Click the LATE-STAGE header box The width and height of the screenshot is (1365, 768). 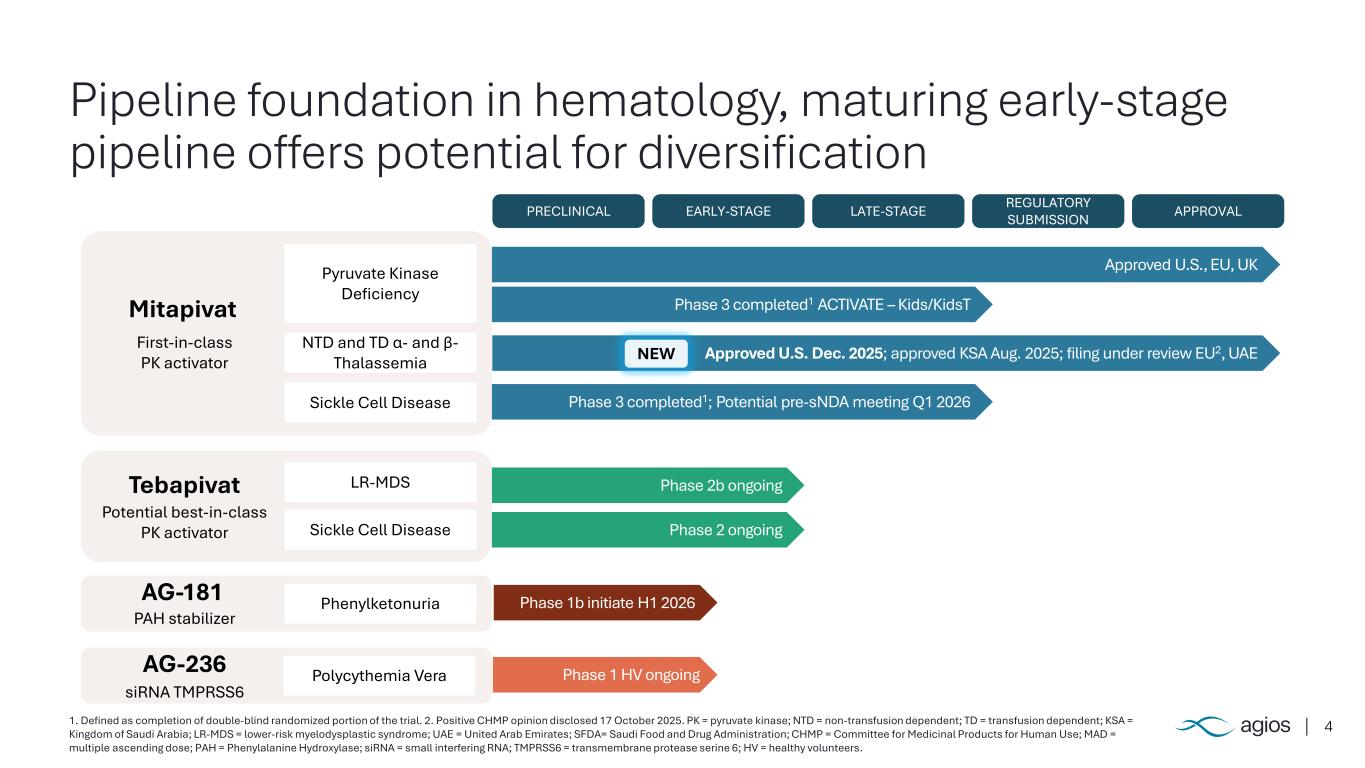click(x=887, y=211)
